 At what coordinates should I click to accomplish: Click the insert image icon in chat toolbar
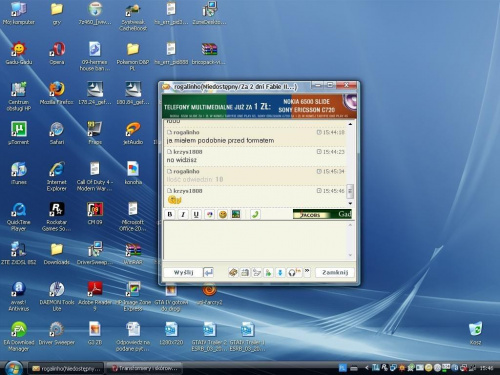pyautogui.click(x=236, y=214)
